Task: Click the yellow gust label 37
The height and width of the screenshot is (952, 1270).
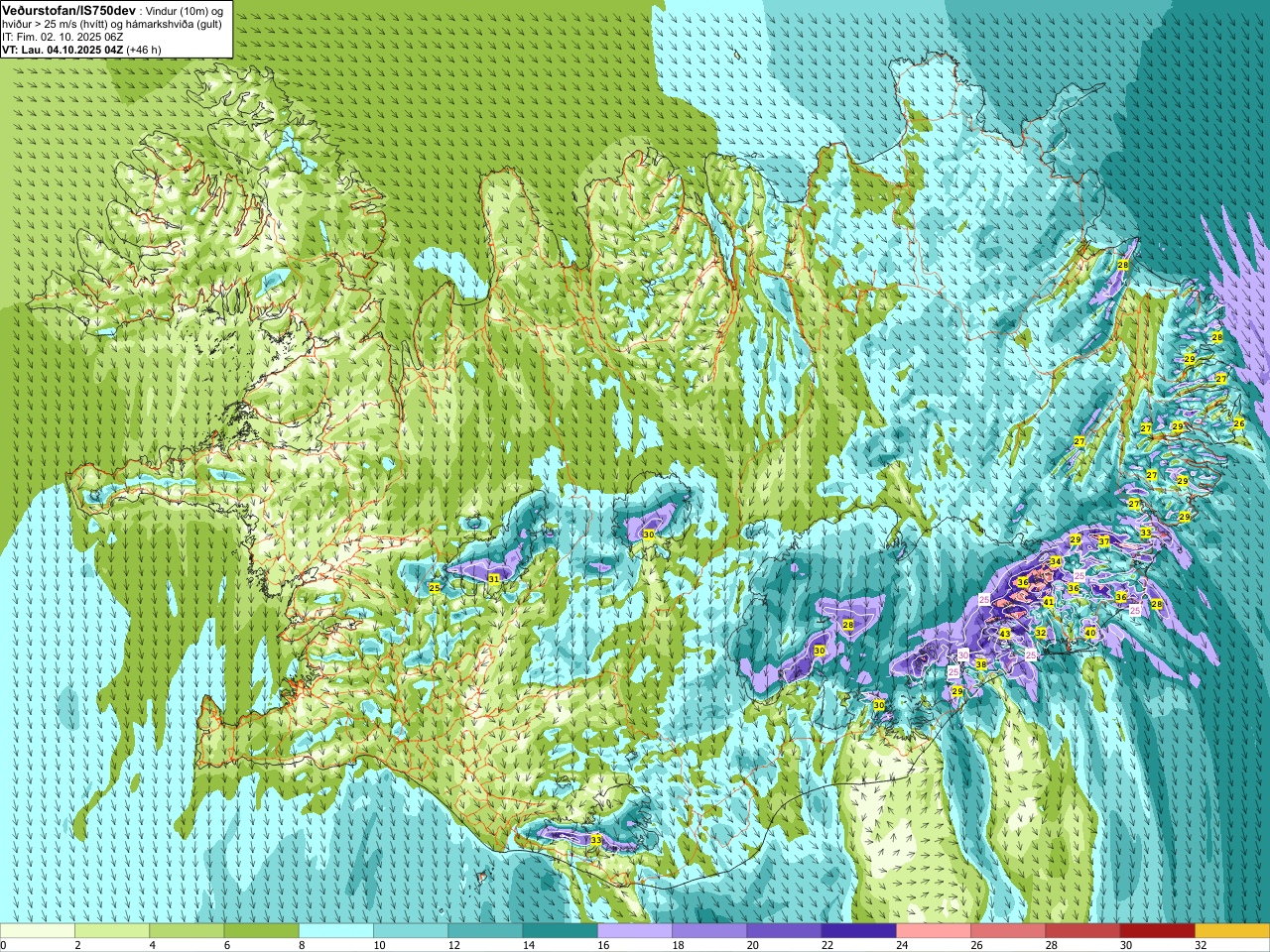Action: [1104, 541]
